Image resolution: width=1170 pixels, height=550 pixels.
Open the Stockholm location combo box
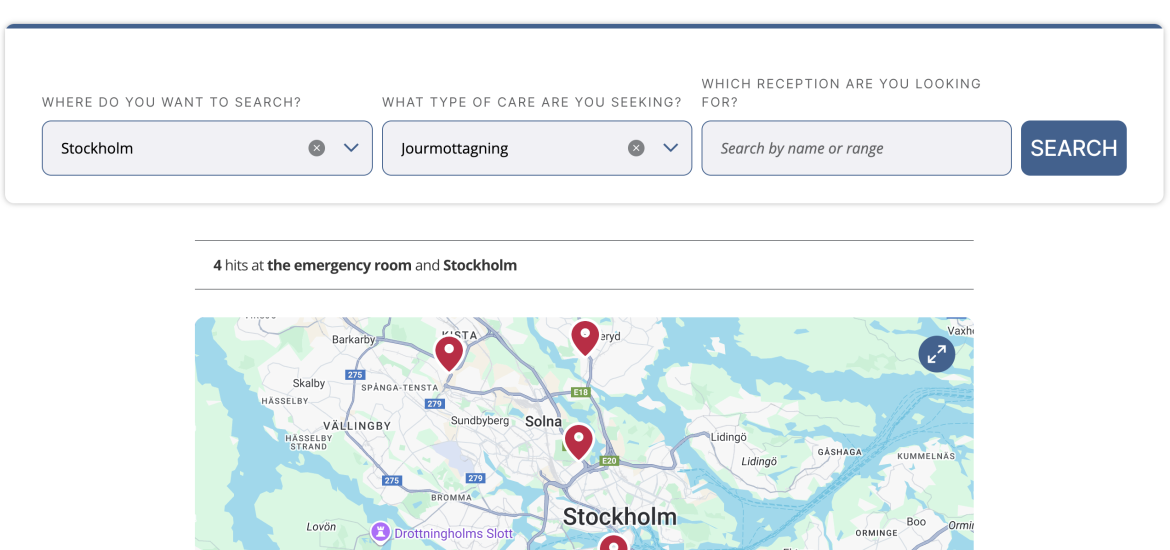point(207,149)
